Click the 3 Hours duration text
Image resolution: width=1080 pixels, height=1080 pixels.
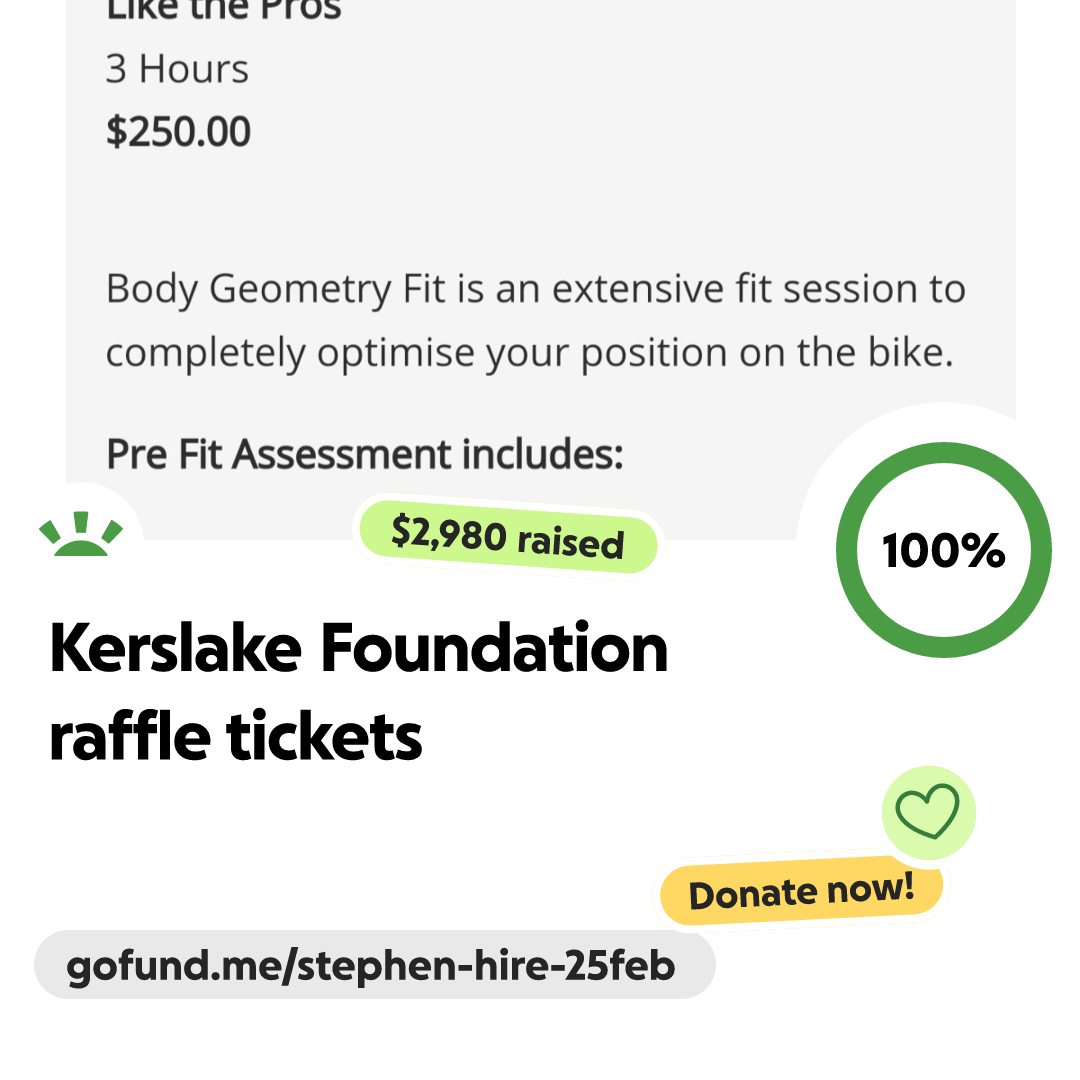coord(177,69)
